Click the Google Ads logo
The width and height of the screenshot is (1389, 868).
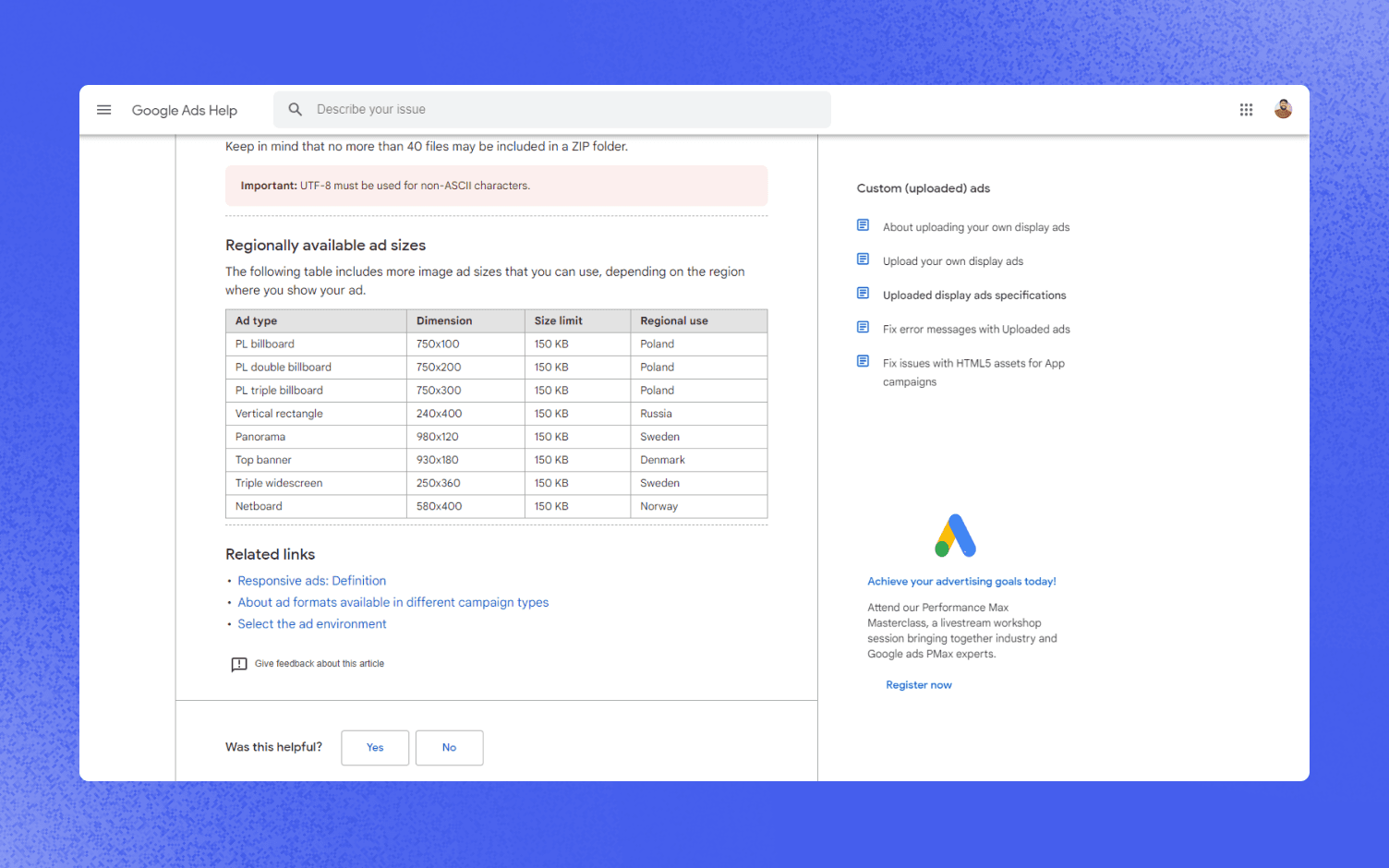[956, 536]
